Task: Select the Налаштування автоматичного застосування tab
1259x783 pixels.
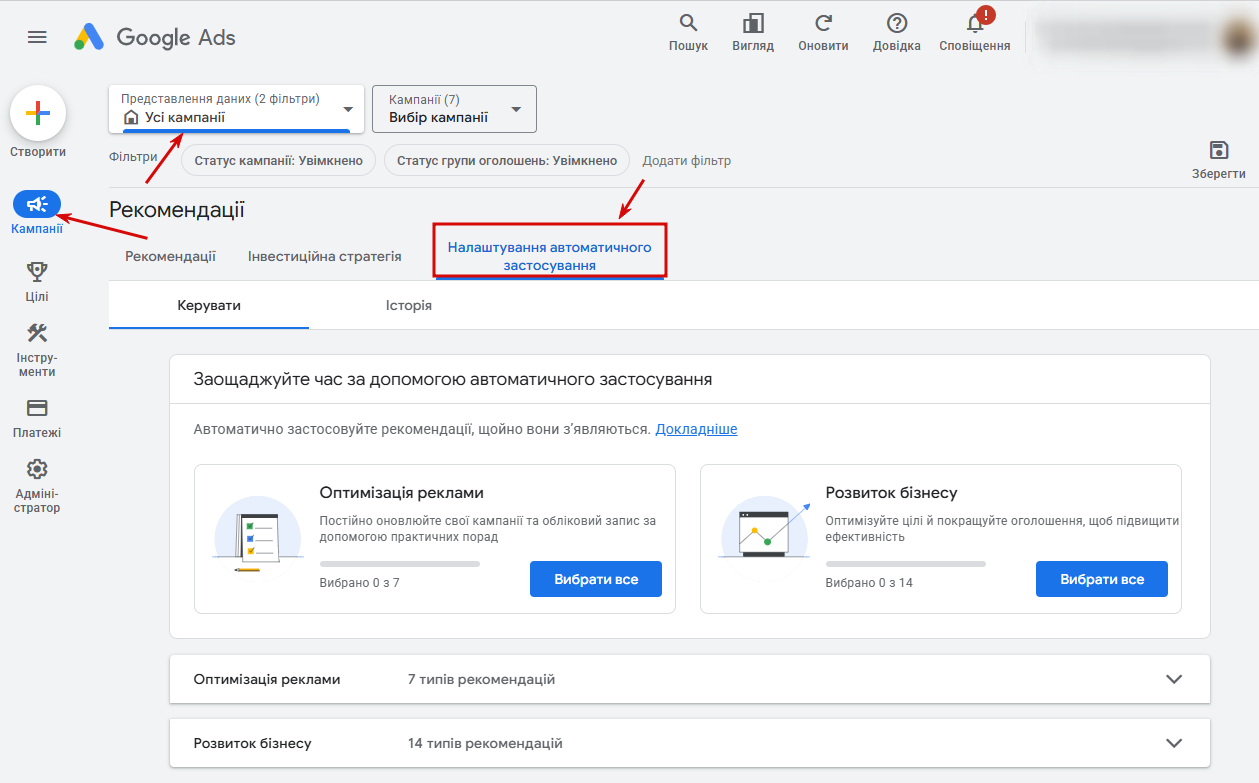Action: coord(549,256)
